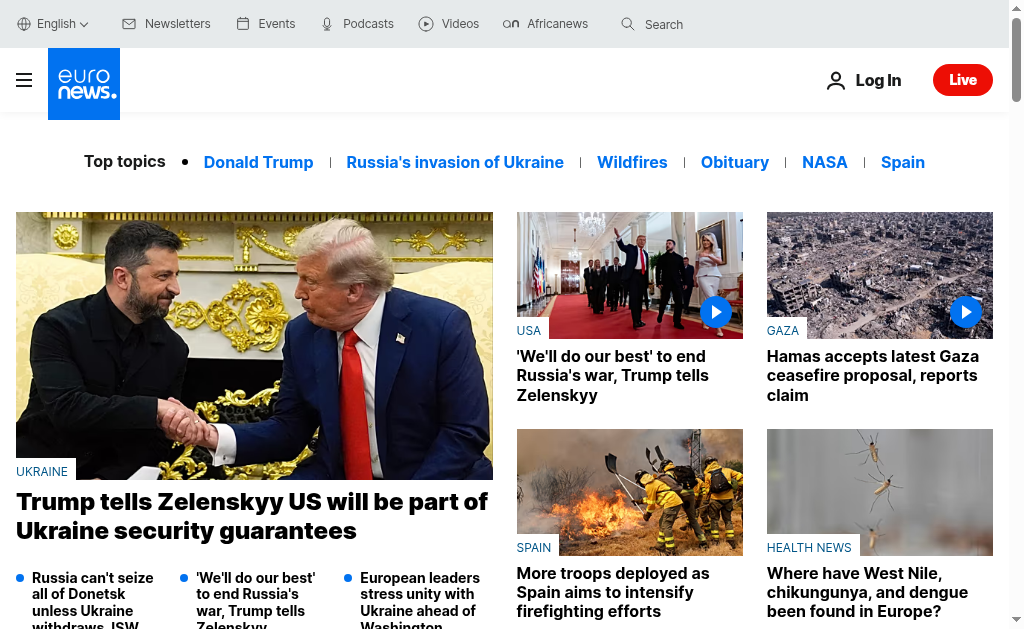Click the user profile icon beside Log In
Image resolution: width=1024 pixels, height=629 pixels.
point(836,80)
